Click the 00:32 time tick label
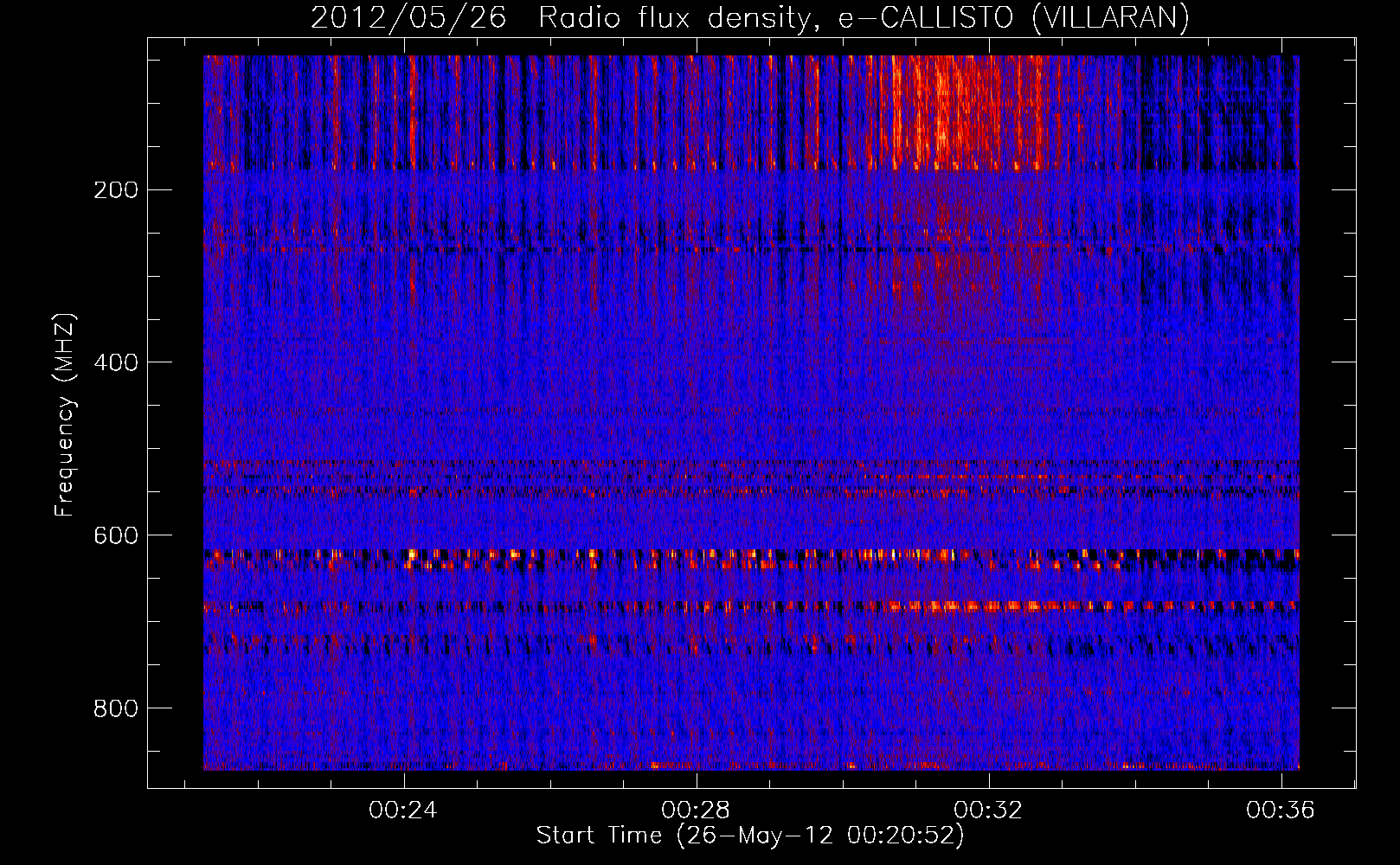 (x=988, y=810)
